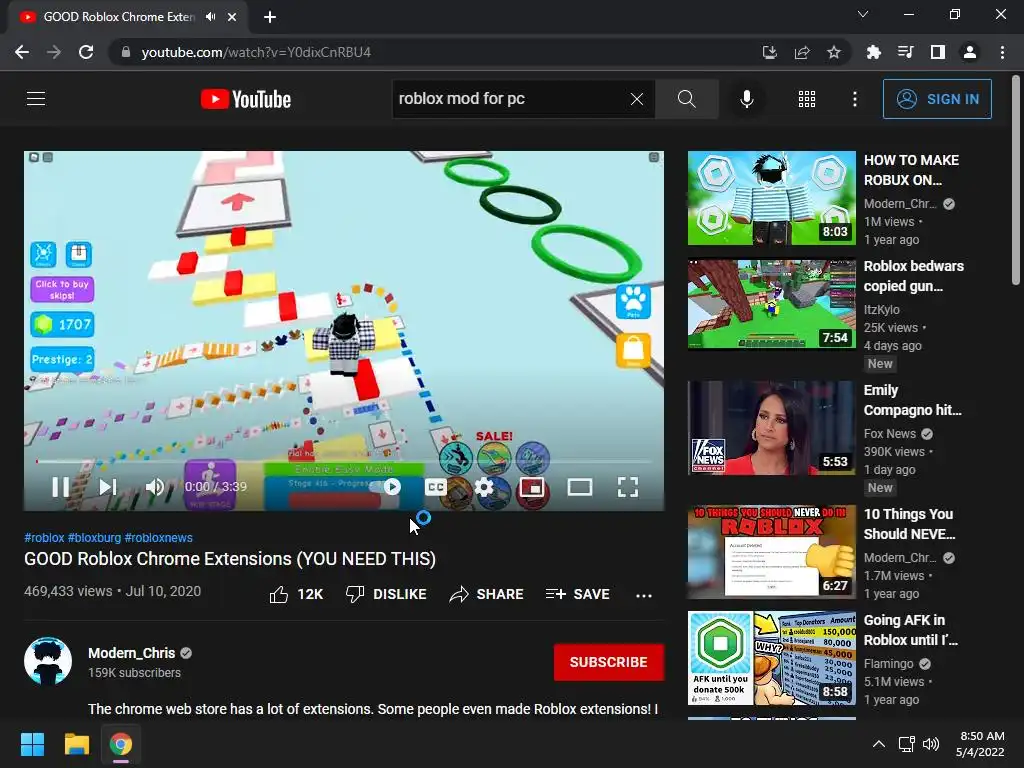
Task: Seek on the video progress bar
Action: tap(344, 461)
